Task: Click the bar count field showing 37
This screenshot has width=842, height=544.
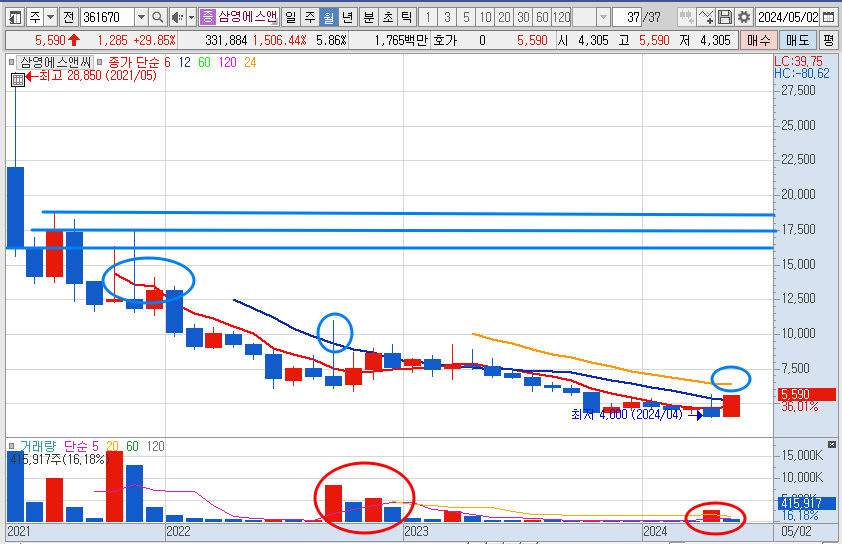Action: click(x=627, y=18)
